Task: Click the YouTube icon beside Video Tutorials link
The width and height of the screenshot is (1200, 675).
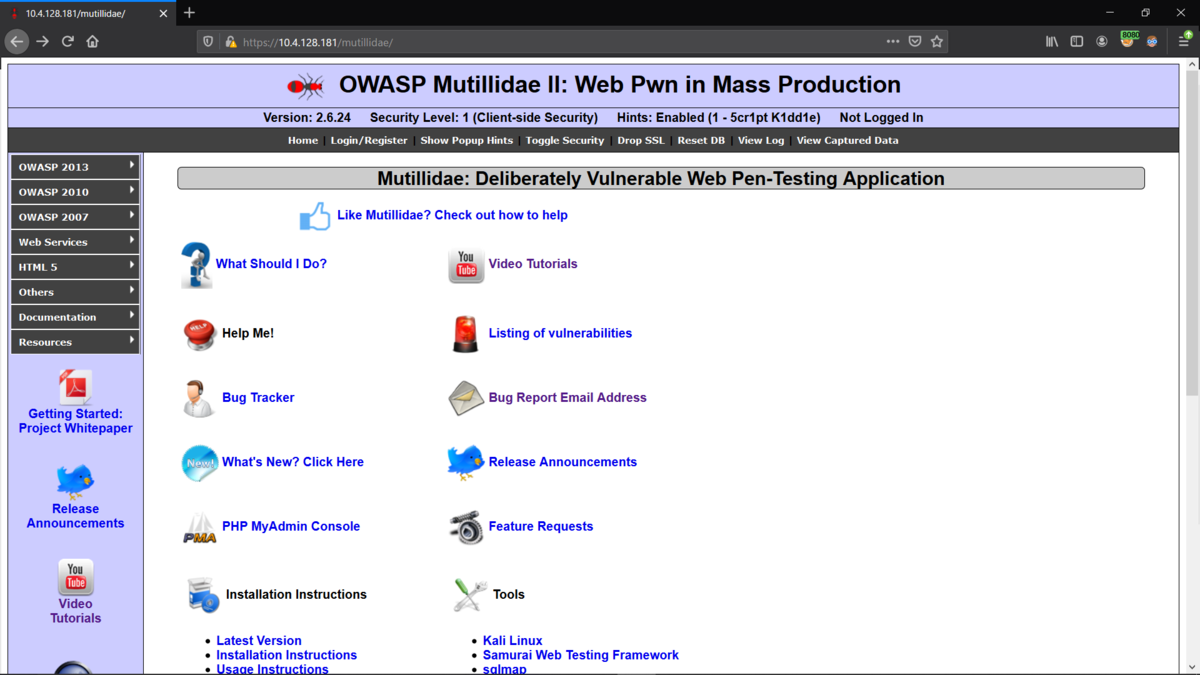Action: point(466,265)
